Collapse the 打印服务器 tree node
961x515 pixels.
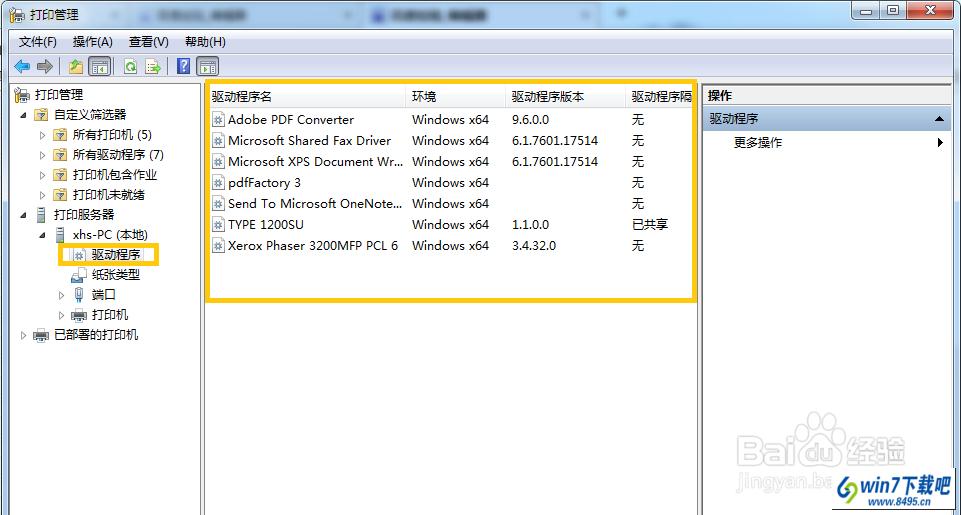click(x=23, y=216)
